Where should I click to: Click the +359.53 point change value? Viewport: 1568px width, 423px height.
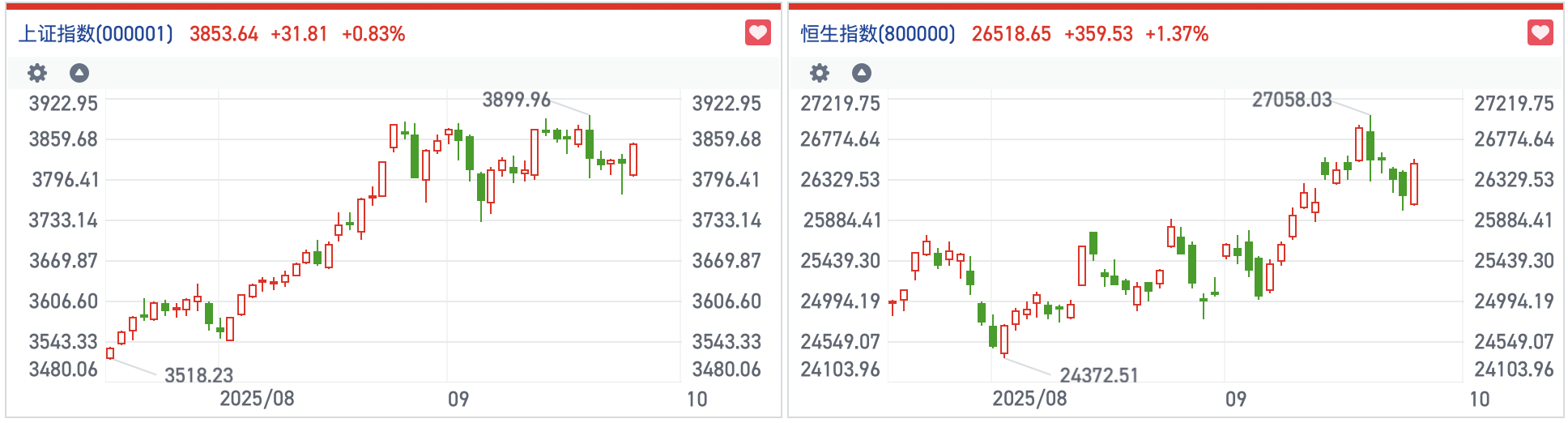click(1098, 34)
